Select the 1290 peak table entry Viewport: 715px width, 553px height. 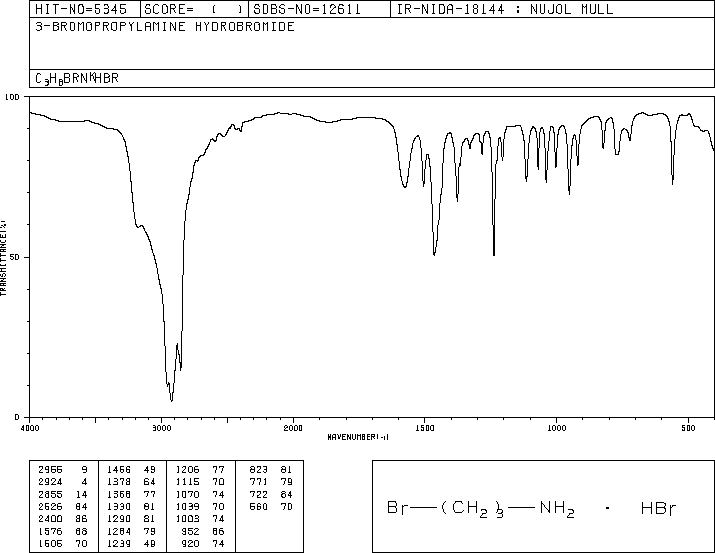[x=131, y=519]
